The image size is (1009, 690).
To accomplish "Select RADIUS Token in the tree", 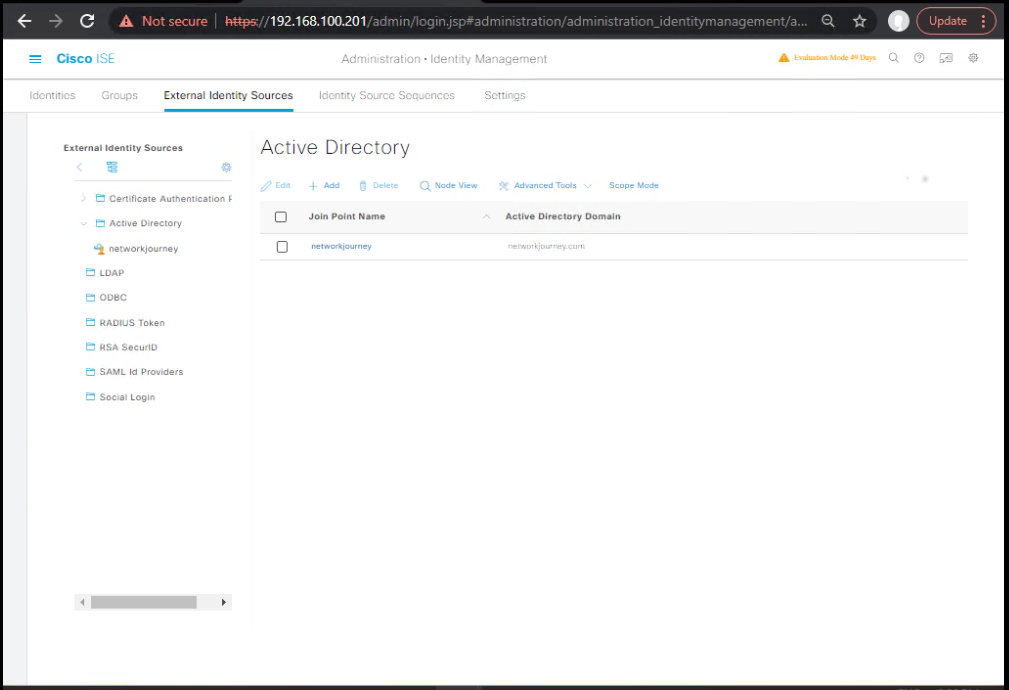I will tap(132, 322).
